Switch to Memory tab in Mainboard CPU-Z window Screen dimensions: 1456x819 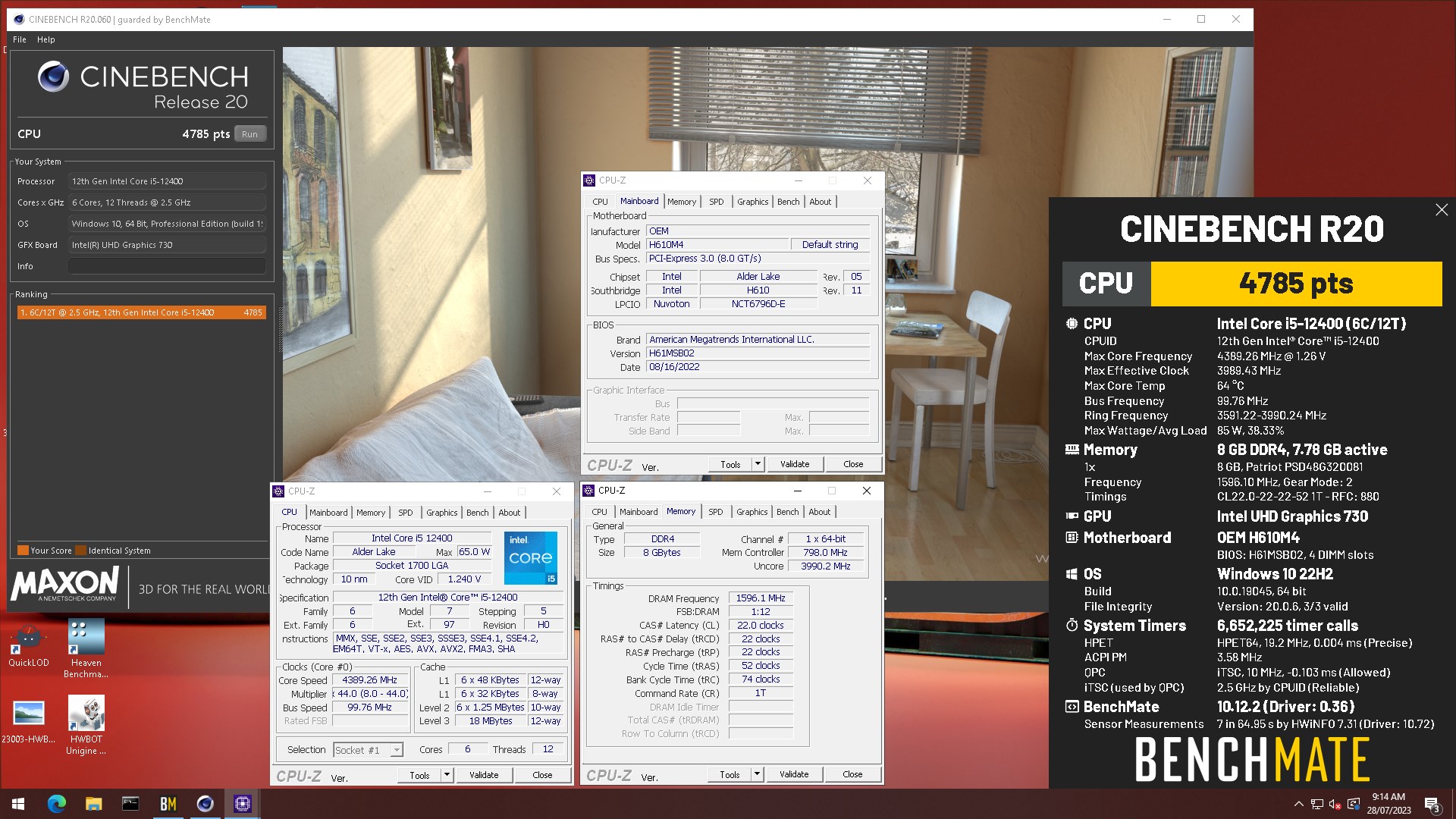click(681, 202)
